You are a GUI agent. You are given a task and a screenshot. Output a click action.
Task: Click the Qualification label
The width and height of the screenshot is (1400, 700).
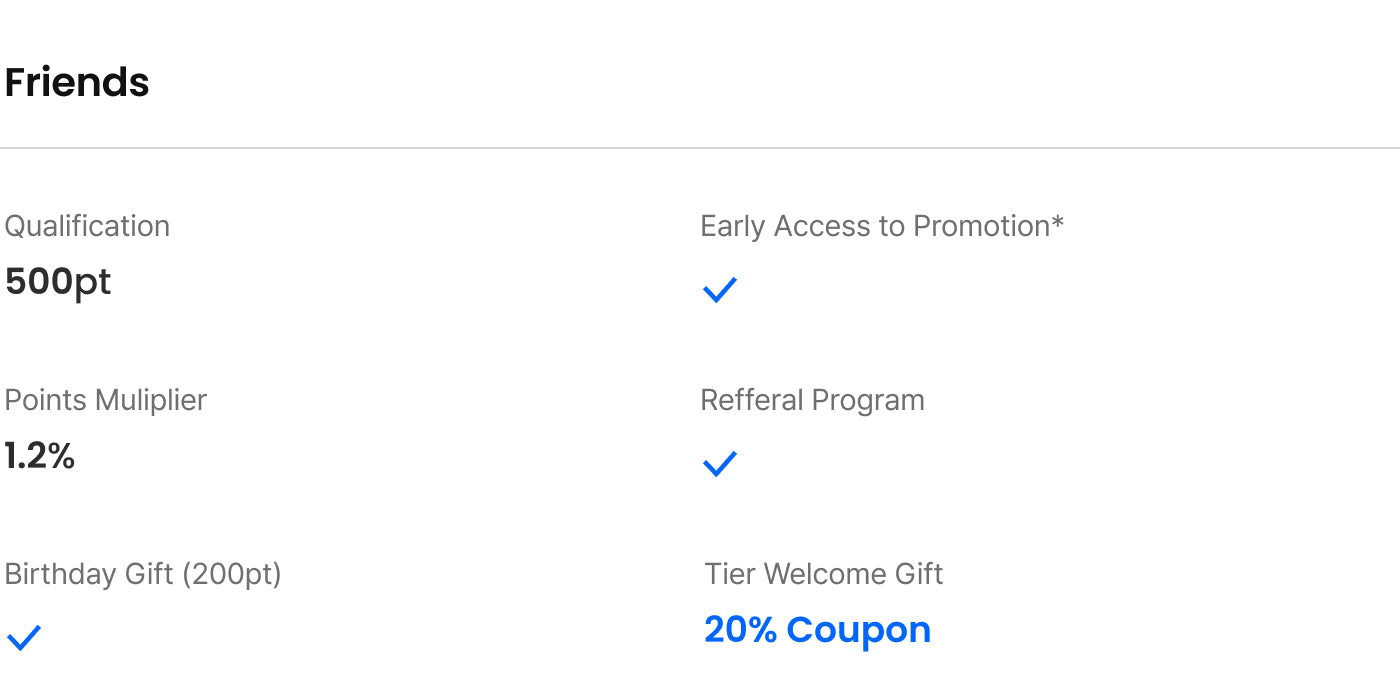tap(87, 226)
